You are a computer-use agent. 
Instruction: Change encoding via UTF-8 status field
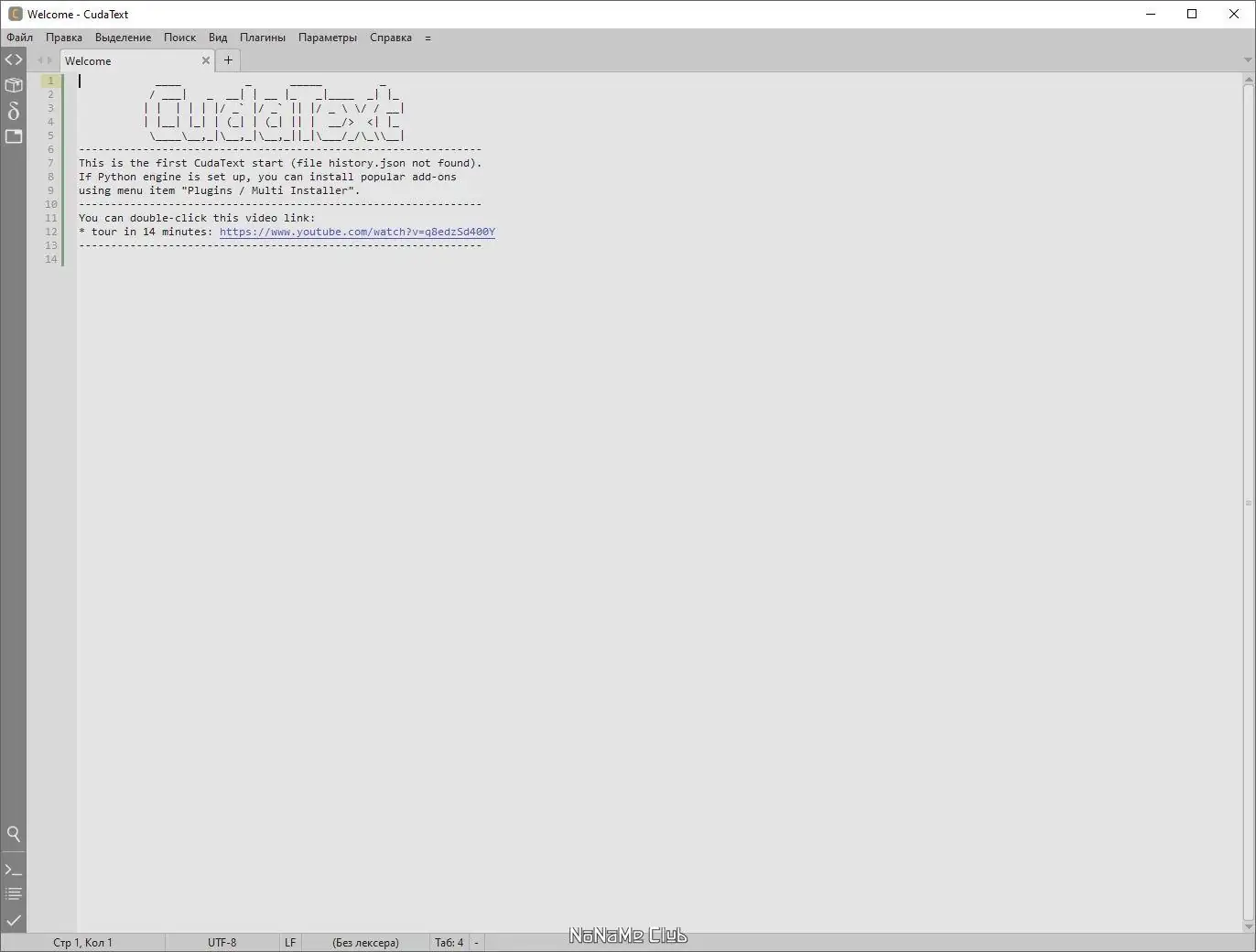222,942
